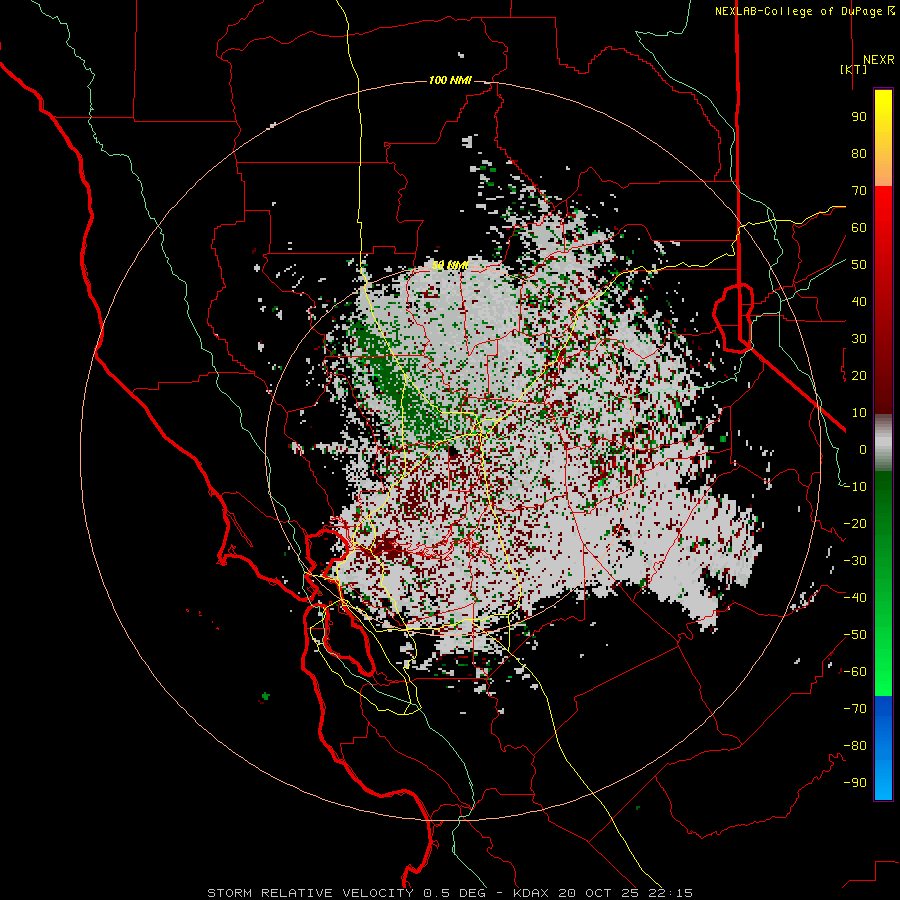
Task: Click the -10 scale label
Action: click(855, 487)
